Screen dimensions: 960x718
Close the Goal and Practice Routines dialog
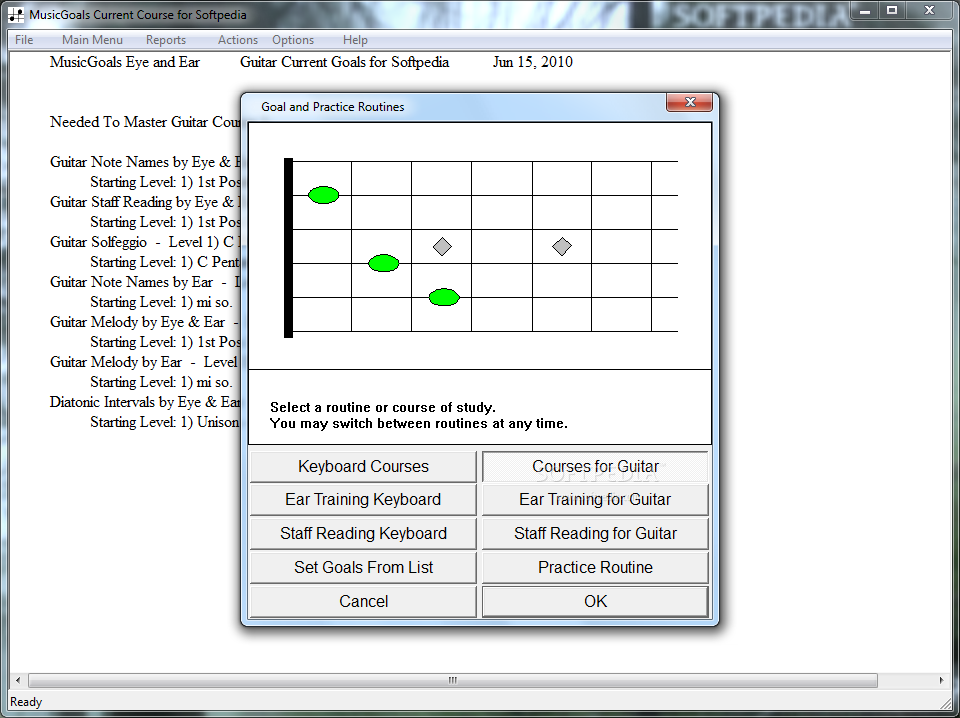coord(689,102)
